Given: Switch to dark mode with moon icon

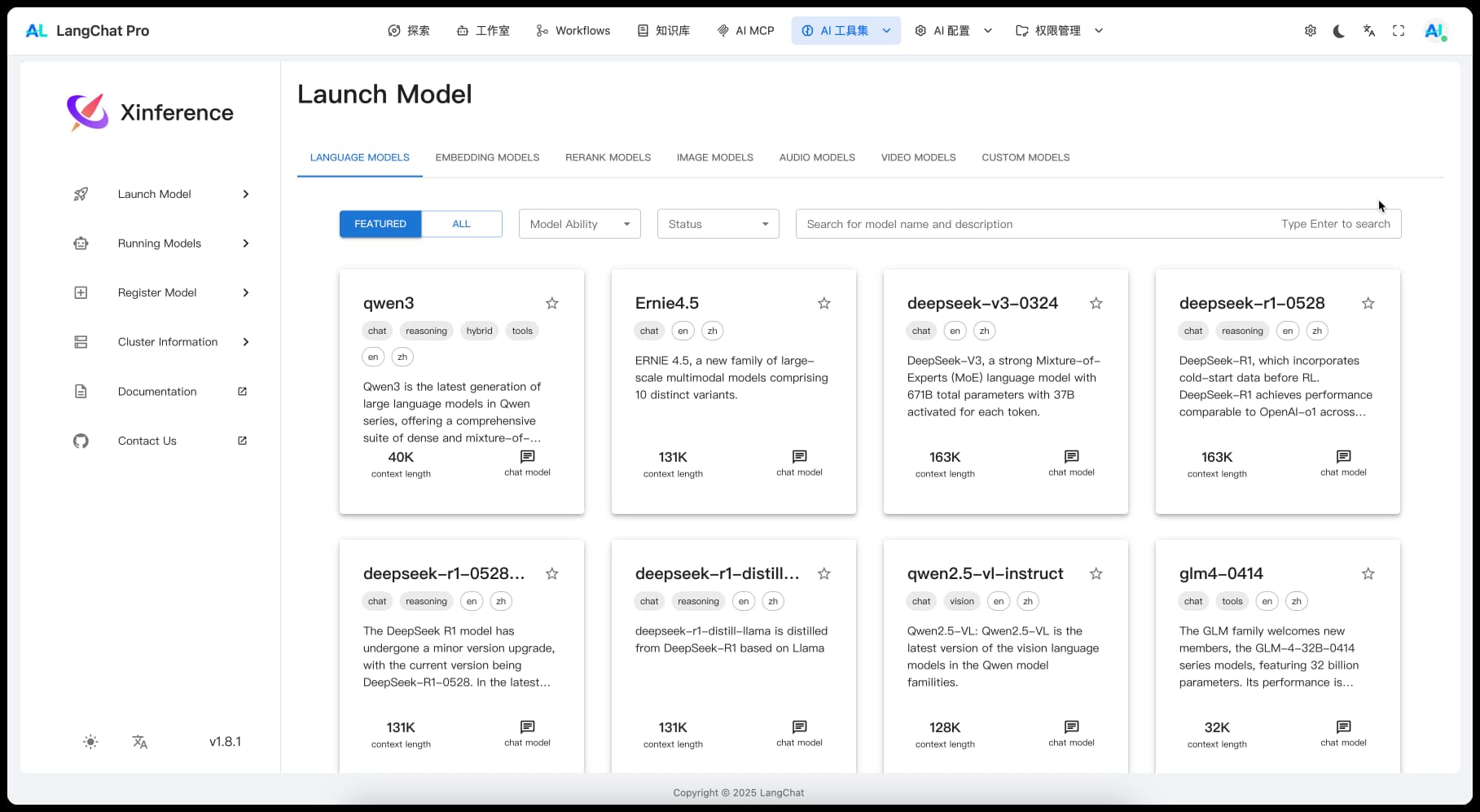Looking at the screenshot, I should click(x=1339, y=31).
